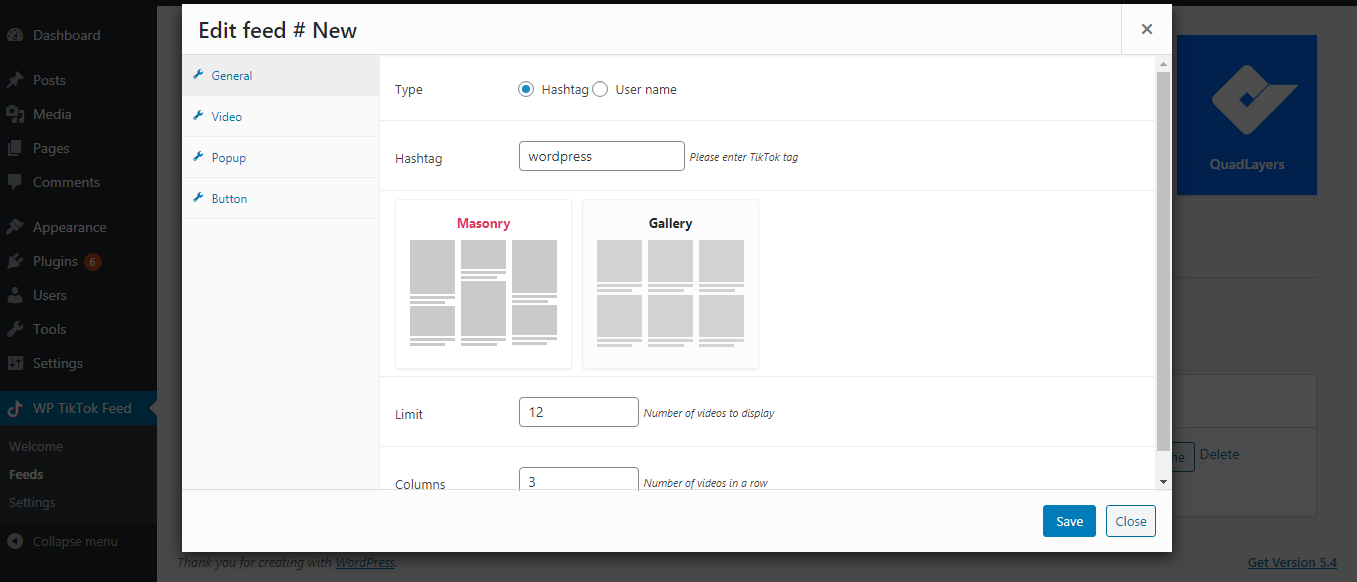Image resolution: width=1357 pixels, height=582 pixels.
Task: Click the wrench icon beside Popup tab
Action: 198,157
